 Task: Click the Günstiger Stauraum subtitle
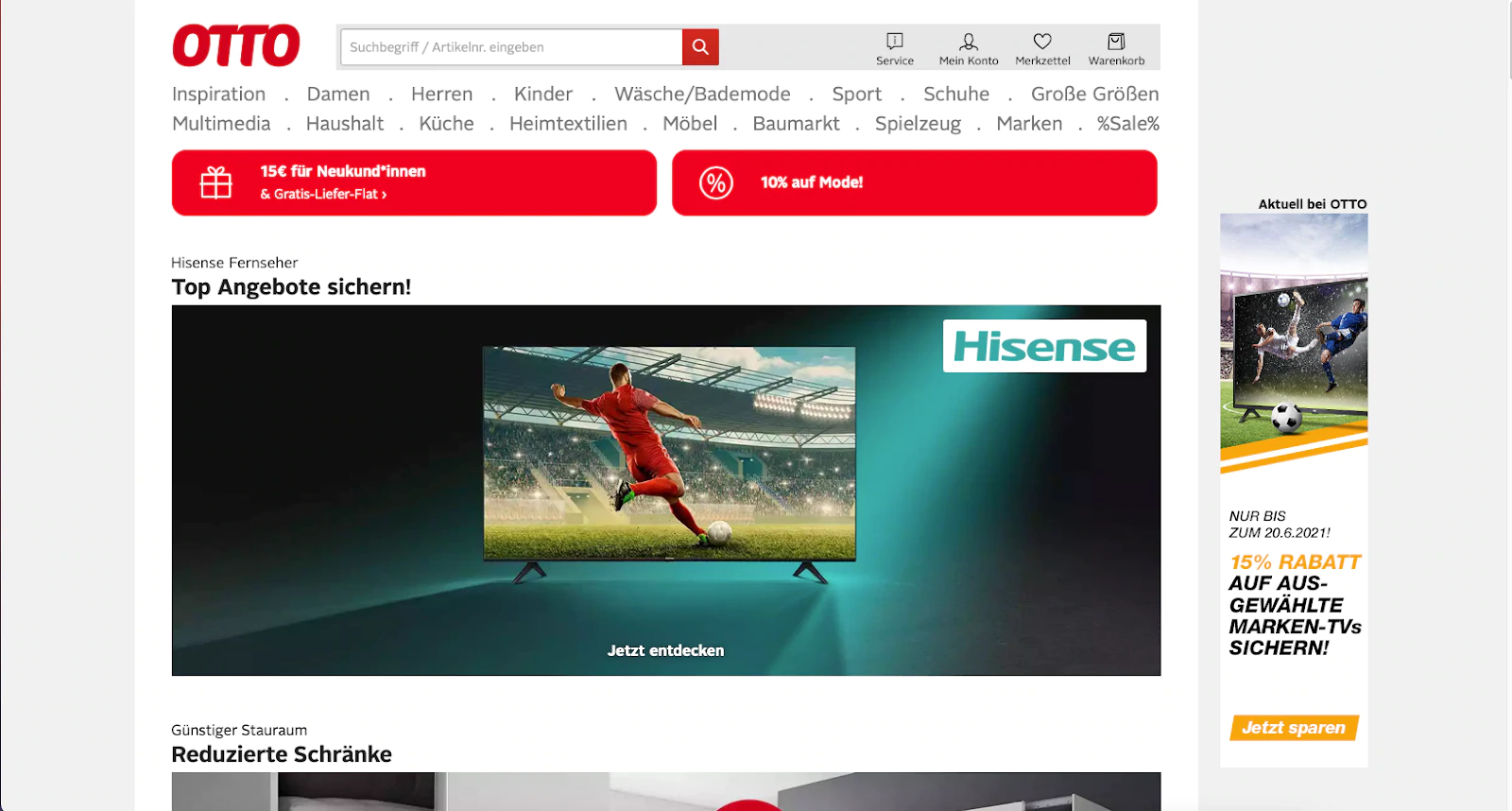point(239,731)
